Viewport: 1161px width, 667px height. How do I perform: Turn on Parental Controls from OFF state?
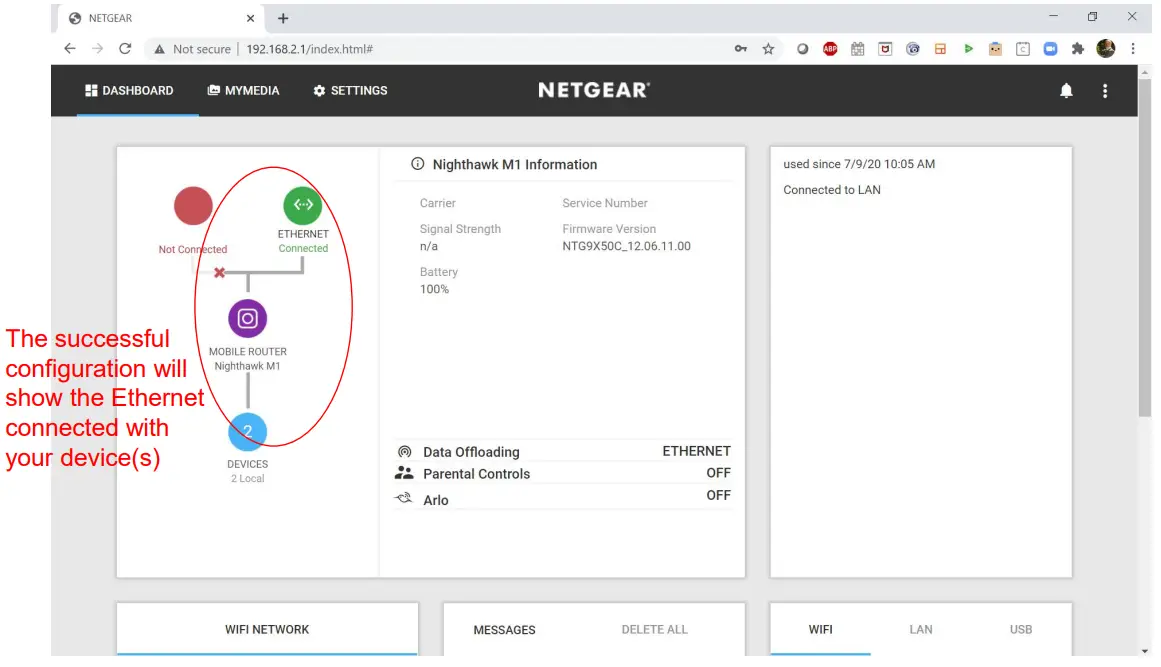tap(718, 473)
